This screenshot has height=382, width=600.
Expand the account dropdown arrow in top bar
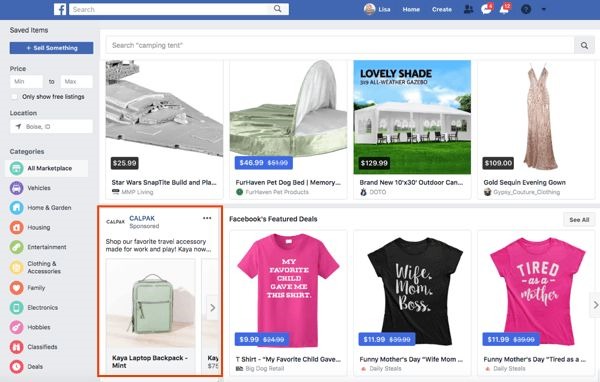click(543, 10)
